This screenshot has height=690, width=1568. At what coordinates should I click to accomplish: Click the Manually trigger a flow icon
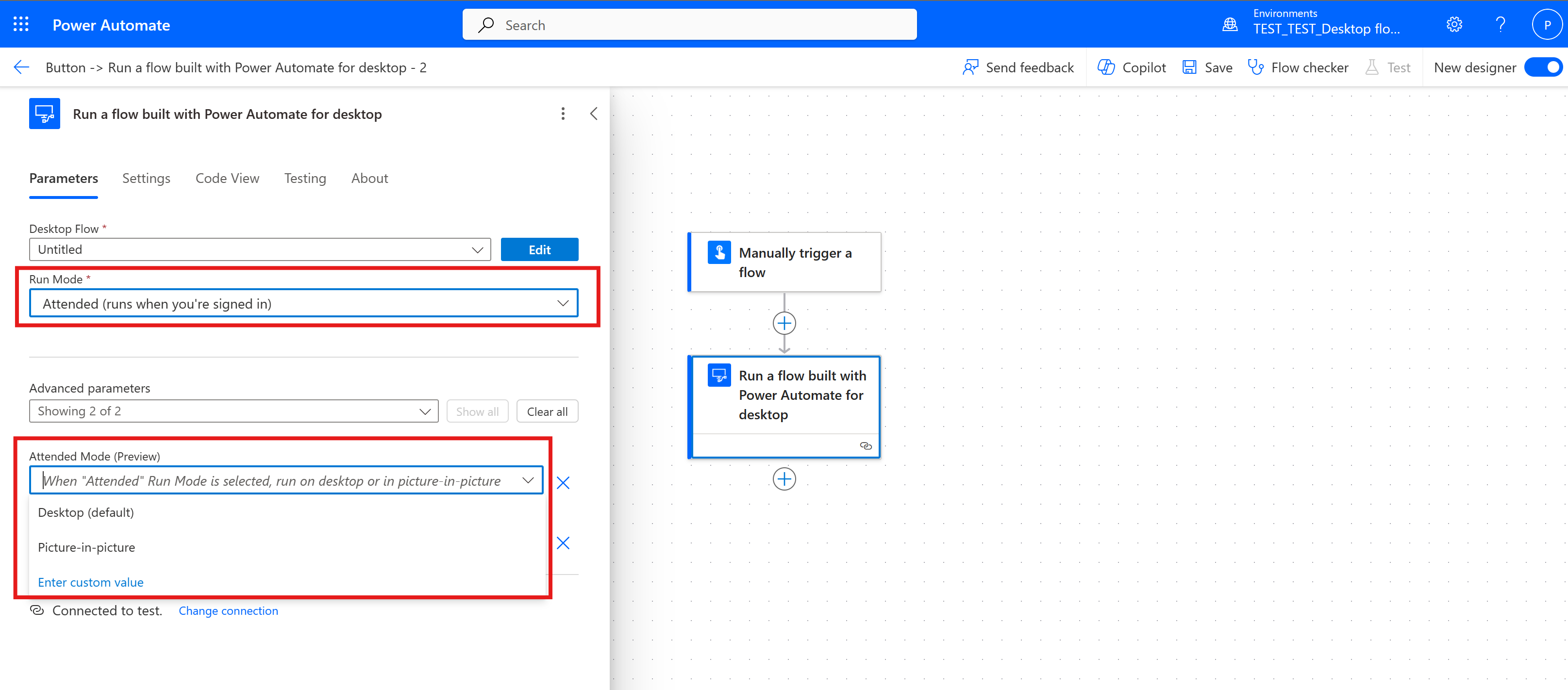(x=719, y=252)
